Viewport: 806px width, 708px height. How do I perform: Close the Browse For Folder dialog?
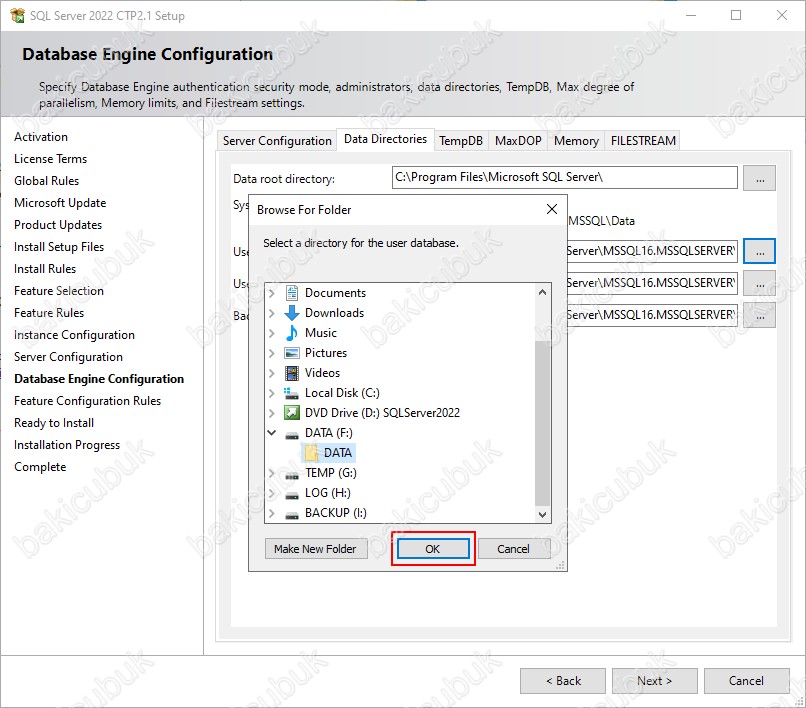click(552, 209)
